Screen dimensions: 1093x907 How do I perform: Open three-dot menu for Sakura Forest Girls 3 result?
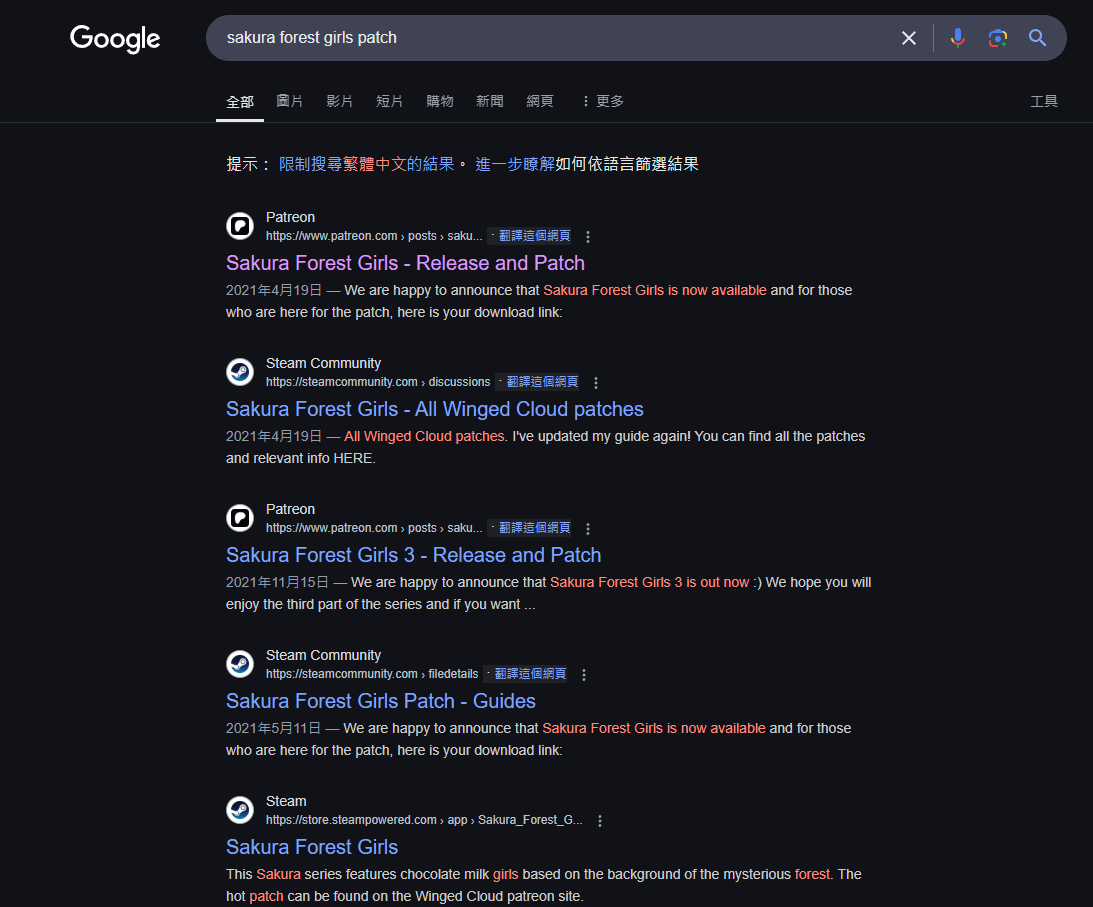pos(588,529)
